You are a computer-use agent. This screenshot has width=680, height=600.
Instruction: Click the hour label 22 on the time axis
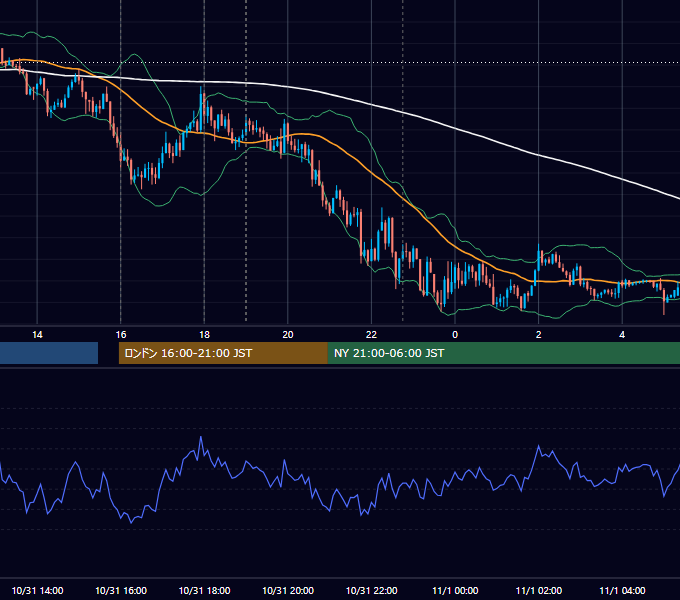(371, 335)
